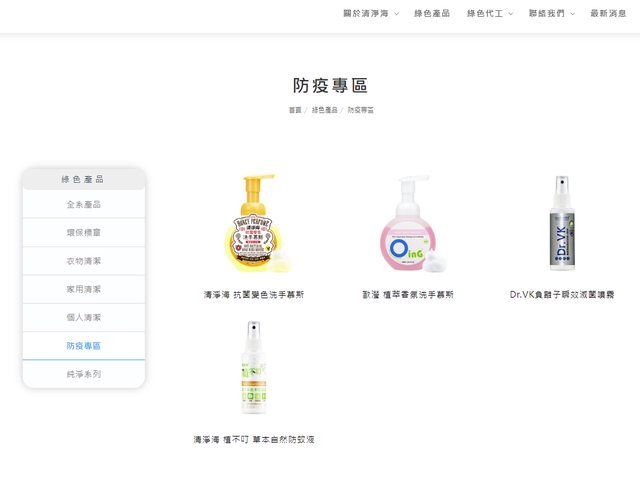Select the highlighted 防疫專區 sidebar item

click(x=83, y=345)
